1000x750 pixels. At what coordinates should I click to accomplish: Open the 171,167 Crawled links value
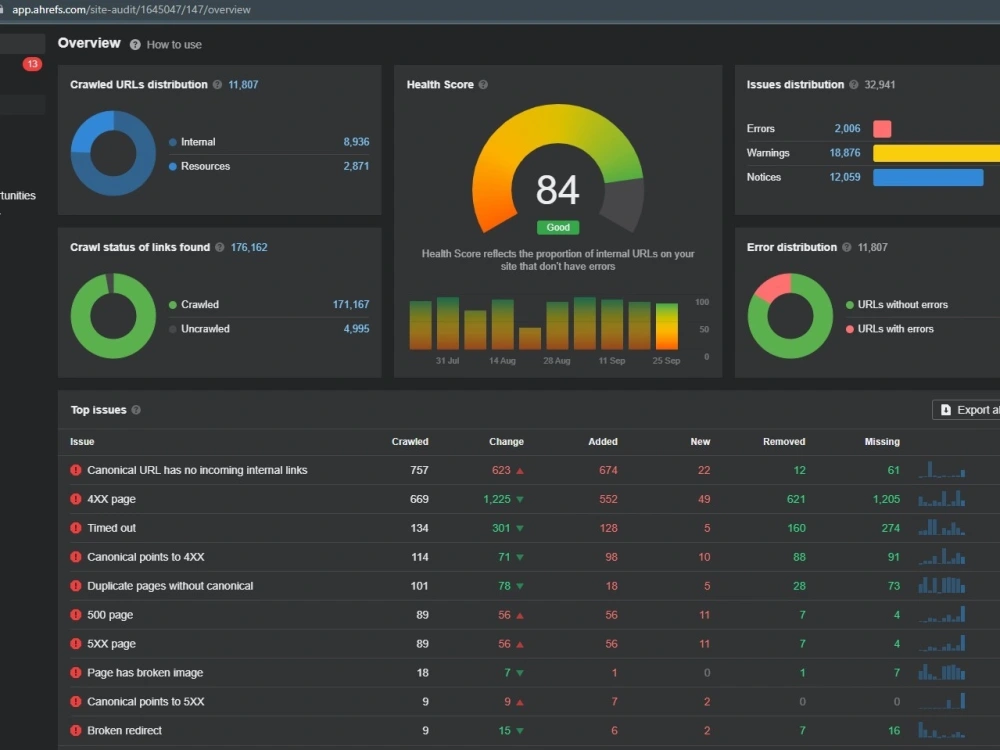tap(351, 304)
